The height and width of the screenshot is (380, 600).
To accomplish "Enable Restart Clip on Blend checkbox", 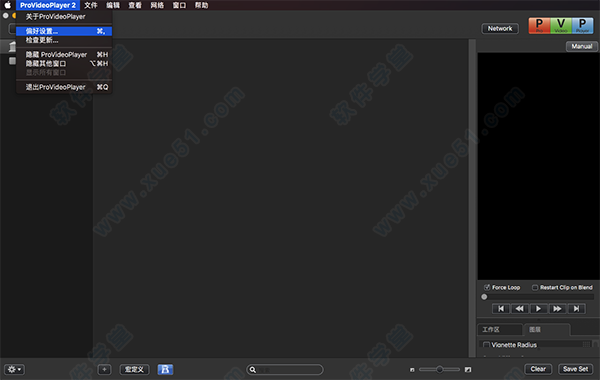I will coord(535,287).
